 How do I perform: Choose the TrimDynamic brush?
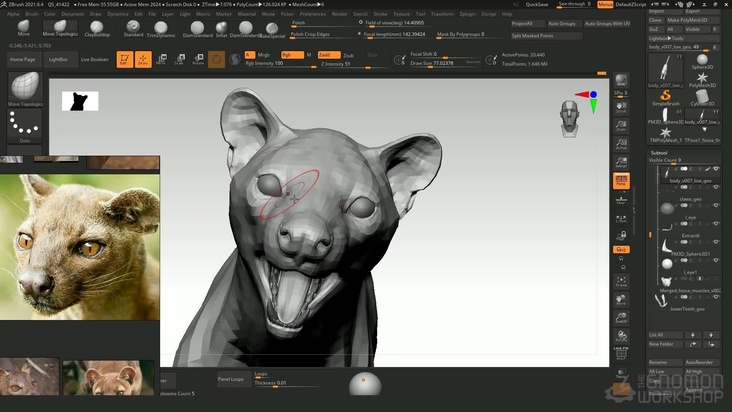click(x=160, y=27)
